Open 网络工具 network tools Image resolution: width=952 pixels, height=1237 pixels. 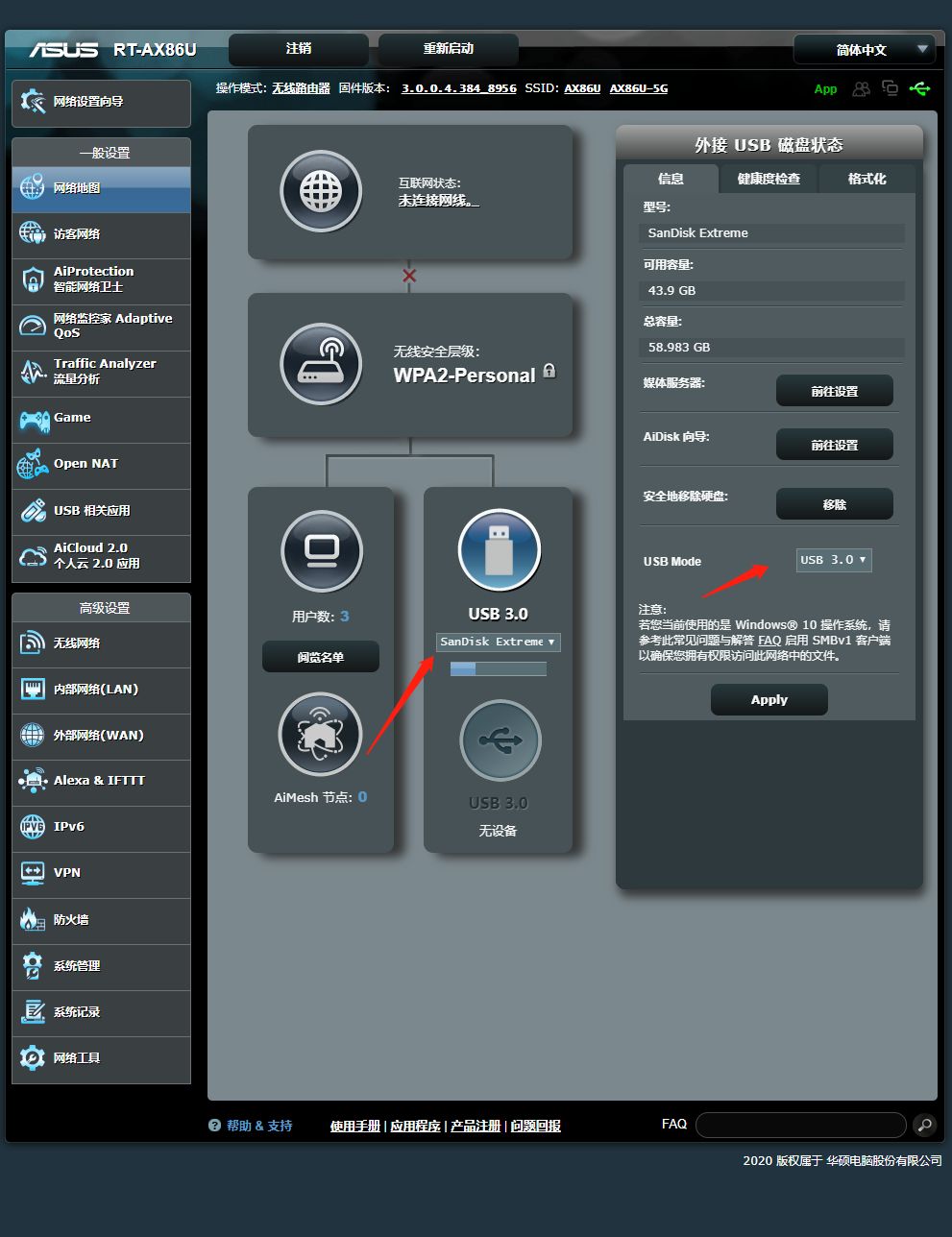pyautogui.click(x=101, y=1058)
